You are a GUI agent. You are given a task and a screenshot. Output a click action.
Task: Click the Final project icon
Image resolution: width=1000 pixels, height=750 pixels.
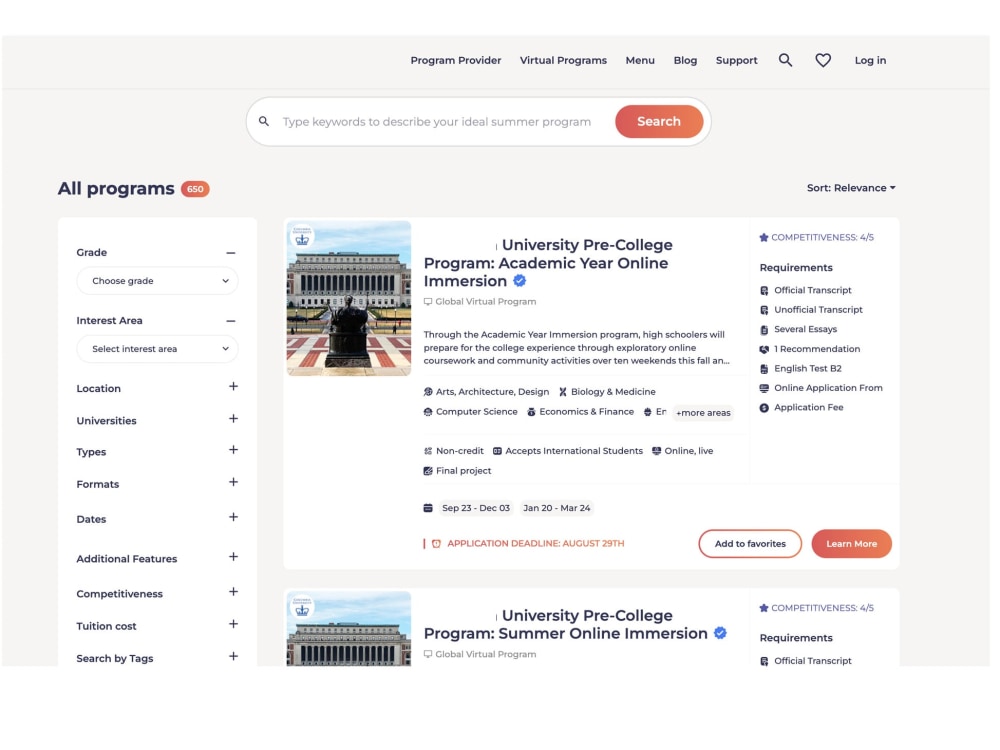coord(428,471)
